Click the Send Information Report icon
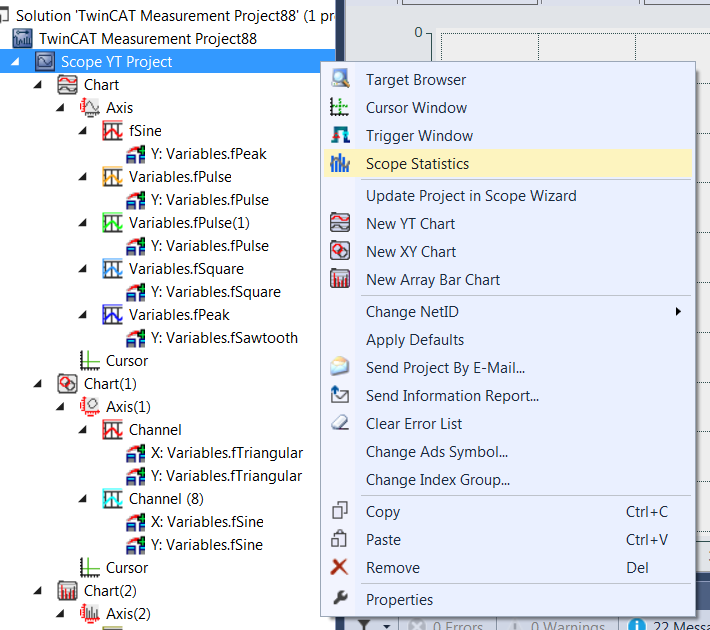Screen dimensions: 710x630 pos(340,394)
